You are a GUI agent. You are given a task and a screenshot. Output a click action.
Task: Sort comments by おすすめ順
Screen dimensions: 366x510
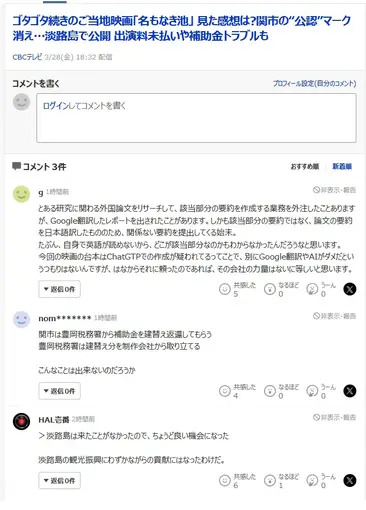point(305,166)
